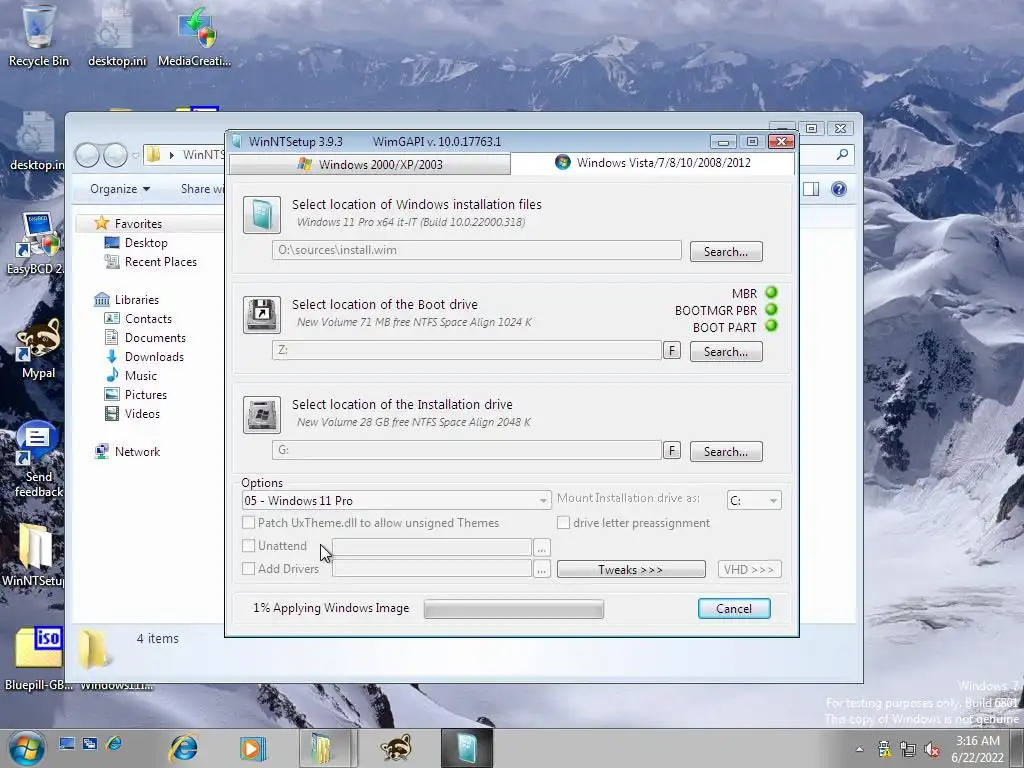Switch to WinNTSetup taskbar button

pyautogui.click(x=467, y=748)
